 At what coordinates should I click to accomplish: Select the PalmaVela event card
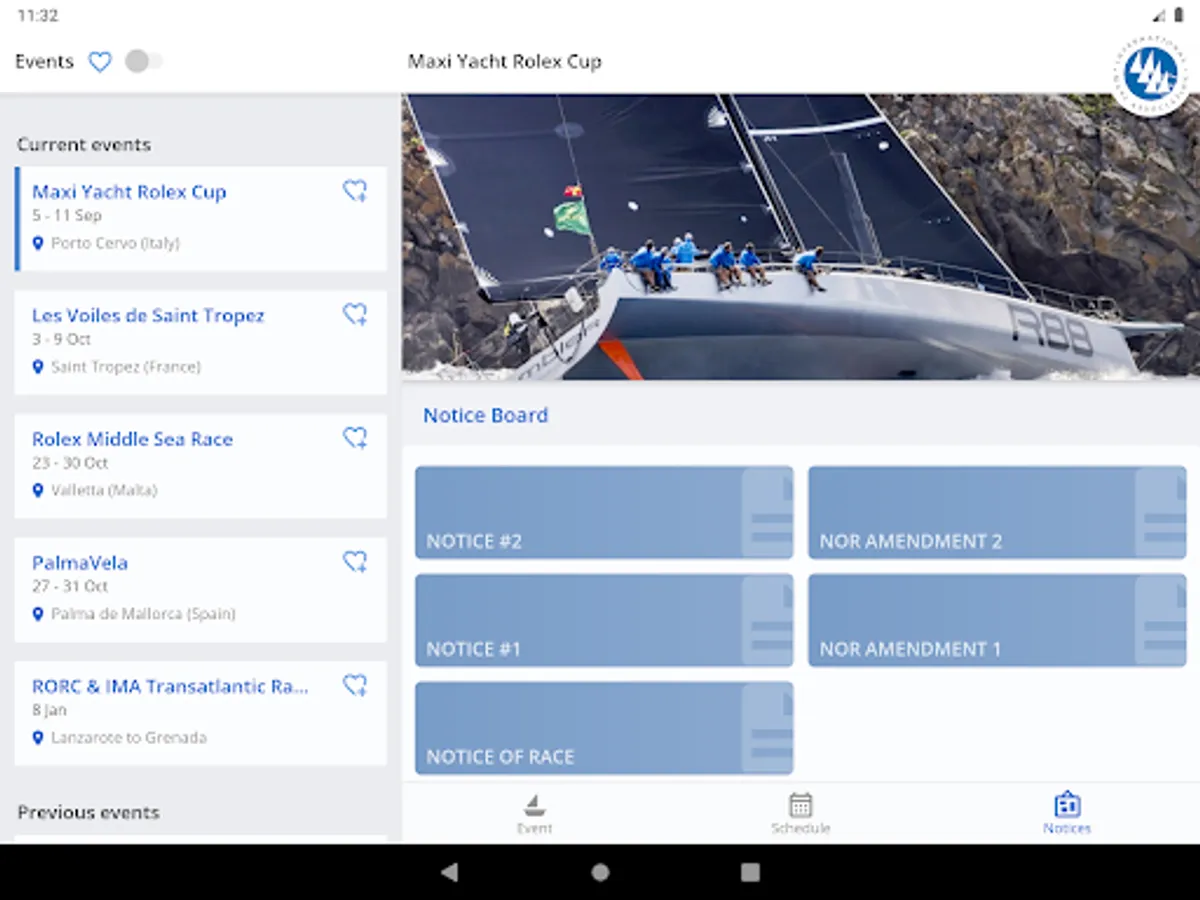[200, 590]
